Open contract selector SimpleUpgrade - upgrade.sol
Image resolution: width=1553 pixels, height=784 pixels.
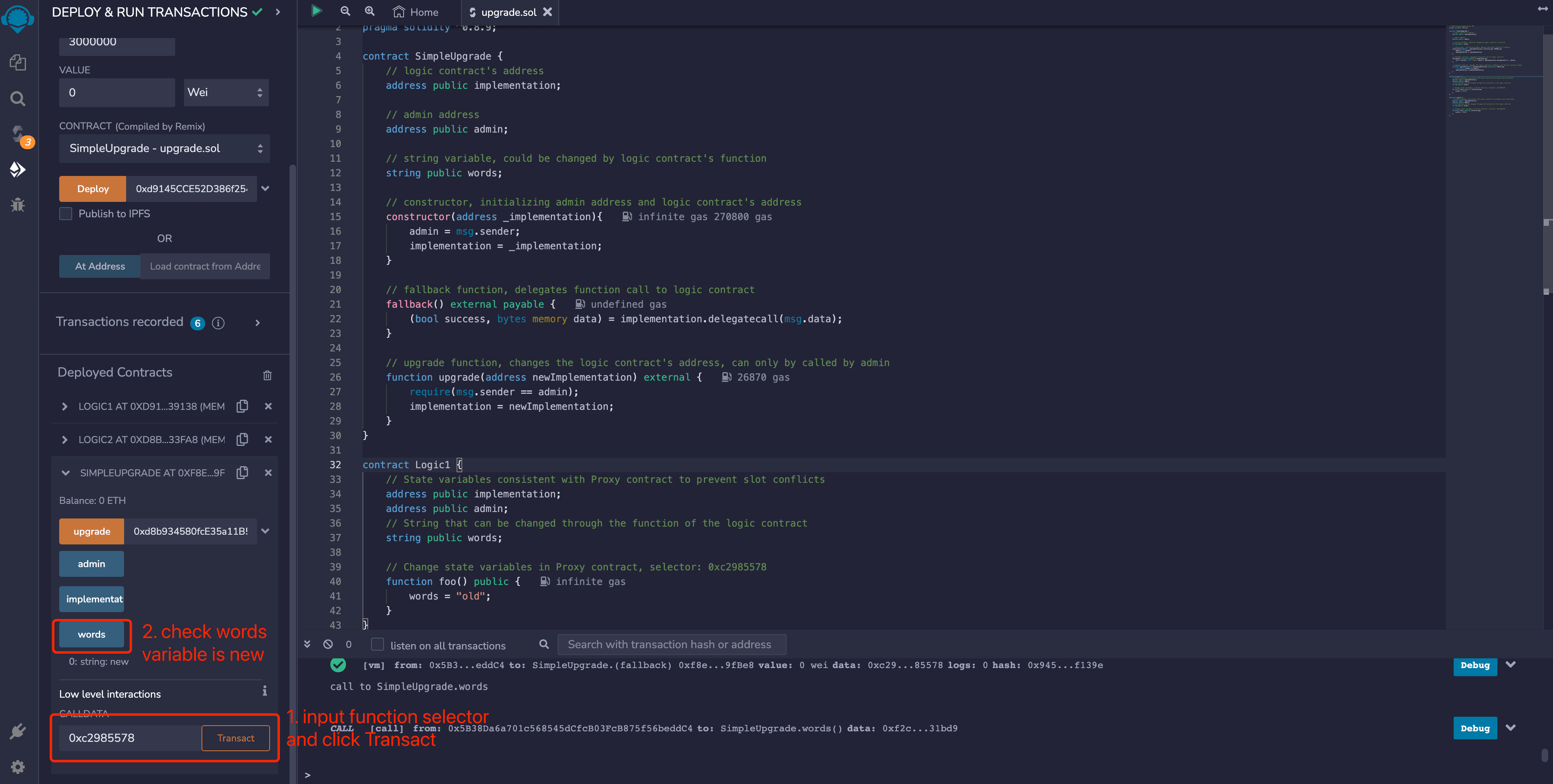[x=165, y=148]
